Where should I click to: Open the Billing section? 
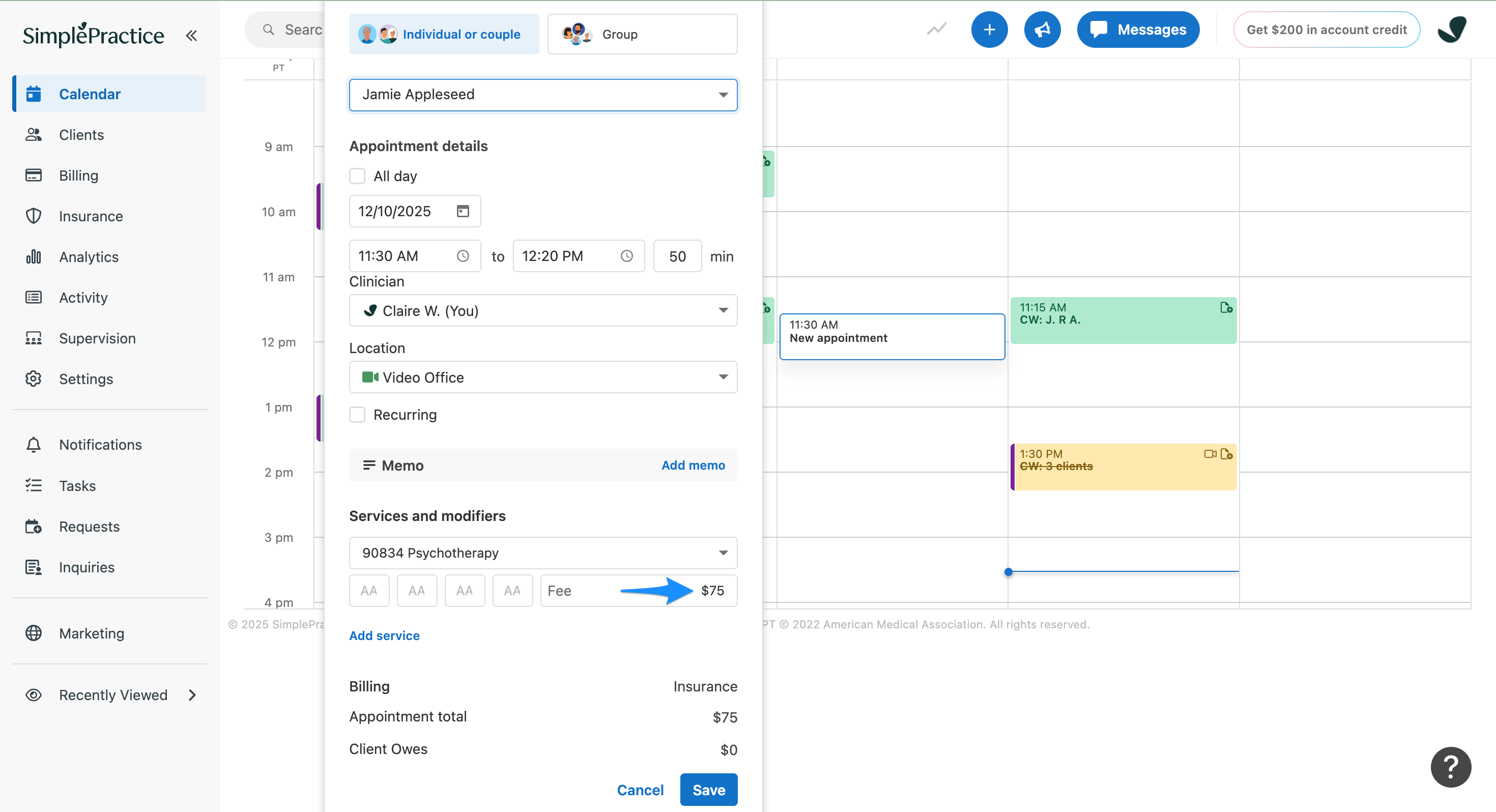(x=78, y=175)
